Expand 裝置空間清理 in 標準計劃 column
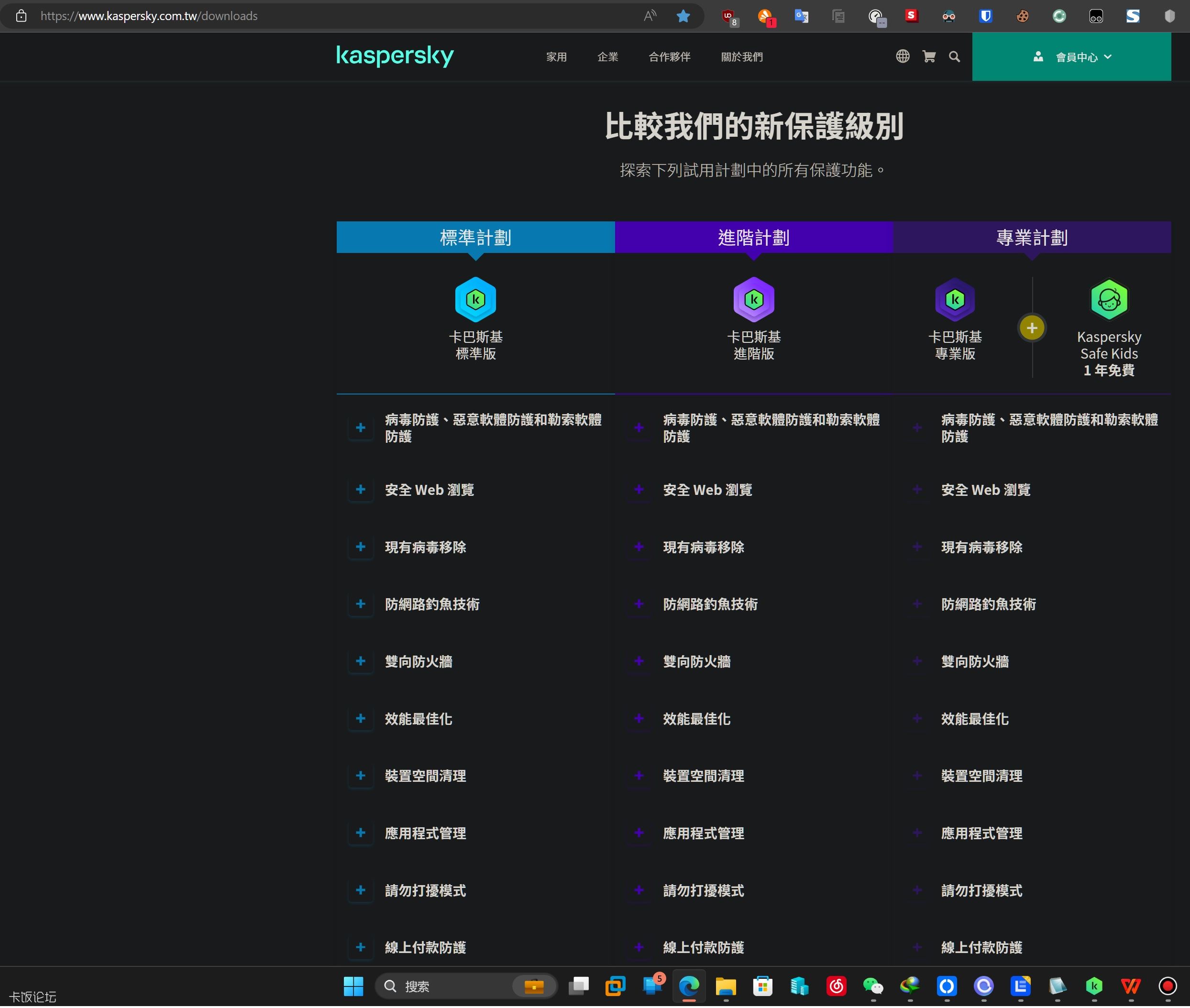 pyautogui.click(x=361, y=776)
